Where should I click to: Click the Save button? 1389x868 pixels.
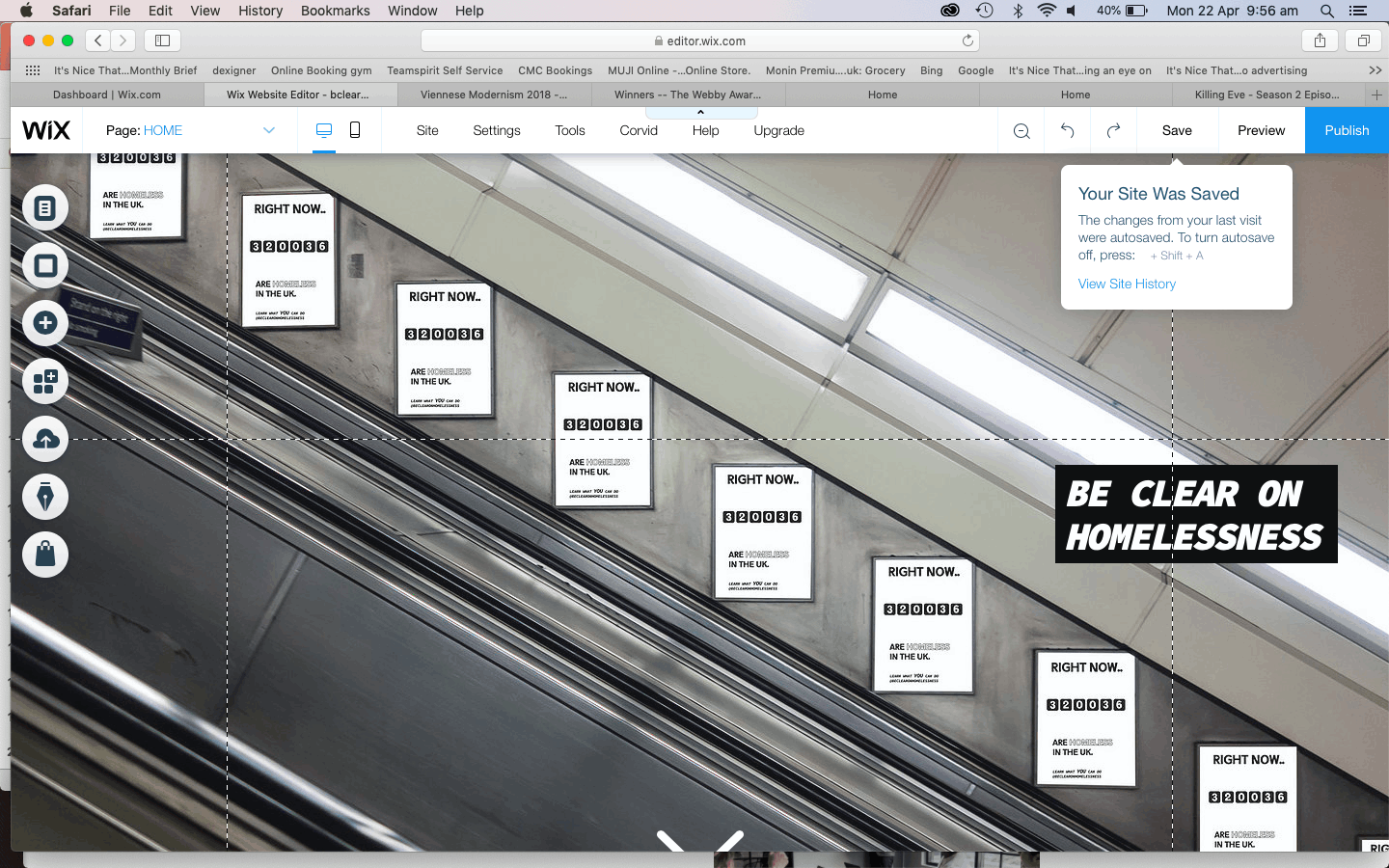click(x=1177, y=130)
